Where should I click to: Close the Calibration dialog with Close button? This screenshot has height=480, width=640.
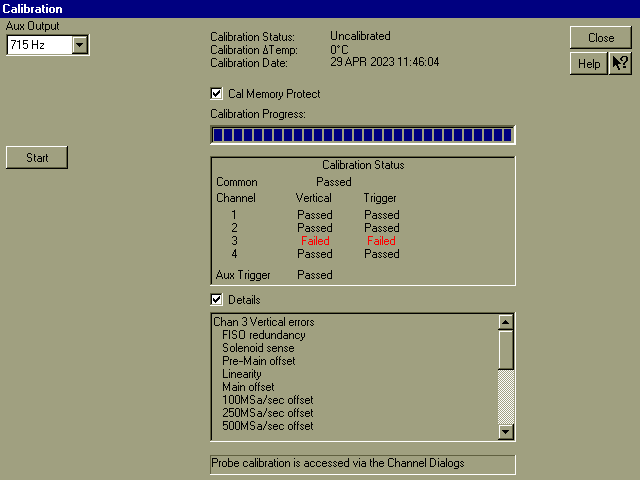point(600,38)
